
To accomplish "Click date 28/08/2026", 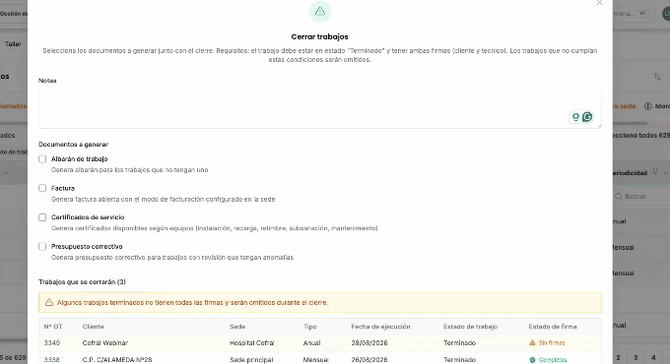I will 369,343.
